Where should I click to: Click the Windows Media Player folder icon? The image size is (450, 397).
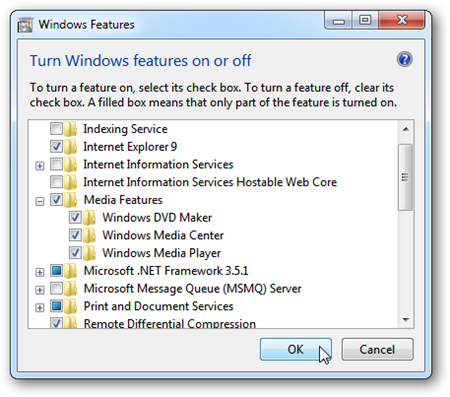click(89, 253)
